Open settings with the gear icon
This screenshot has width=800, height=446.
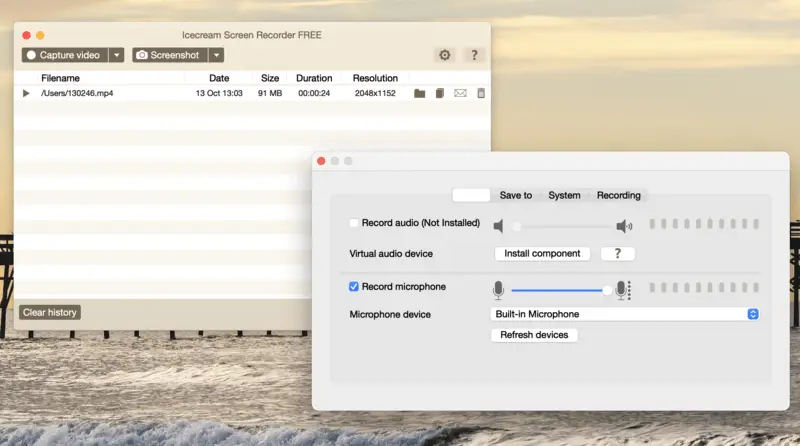click(444, 55)
